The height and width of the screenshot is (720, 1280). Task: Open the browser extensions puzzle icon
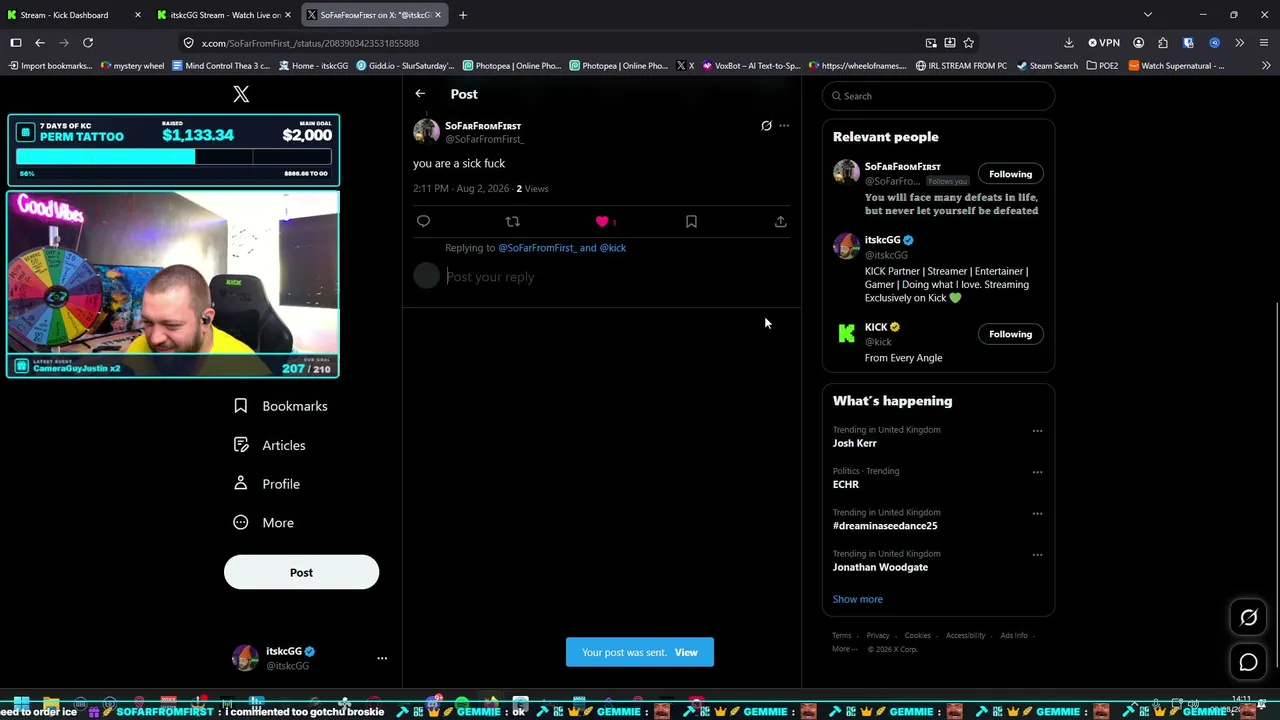(x=1162, y=43)
